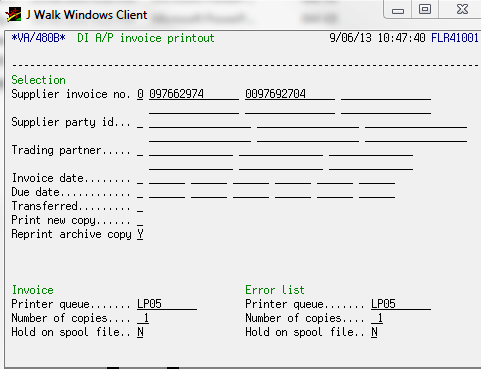
Task: Click the program code *VA/480B*
Action: [x=38, y=38]
